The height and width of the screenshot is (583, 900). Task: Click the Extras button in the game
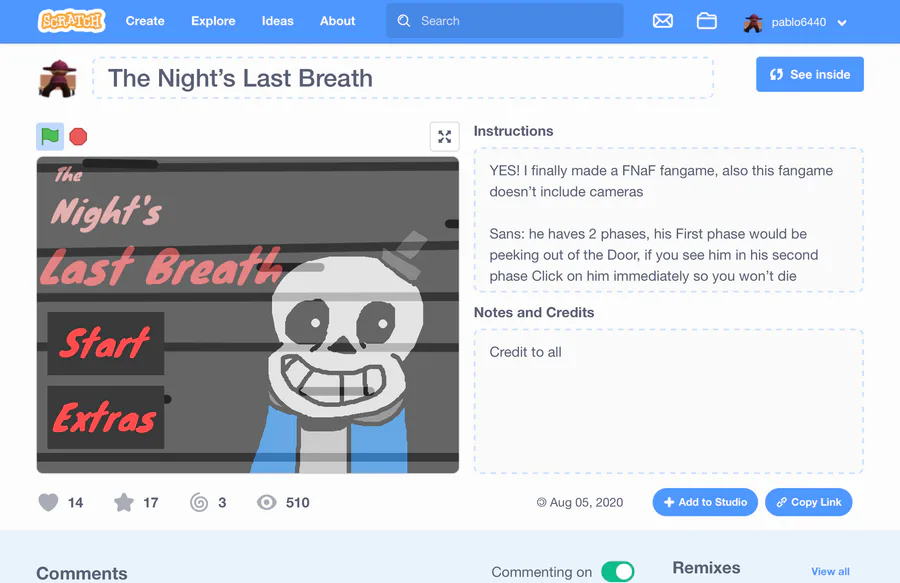pos(106,417)
